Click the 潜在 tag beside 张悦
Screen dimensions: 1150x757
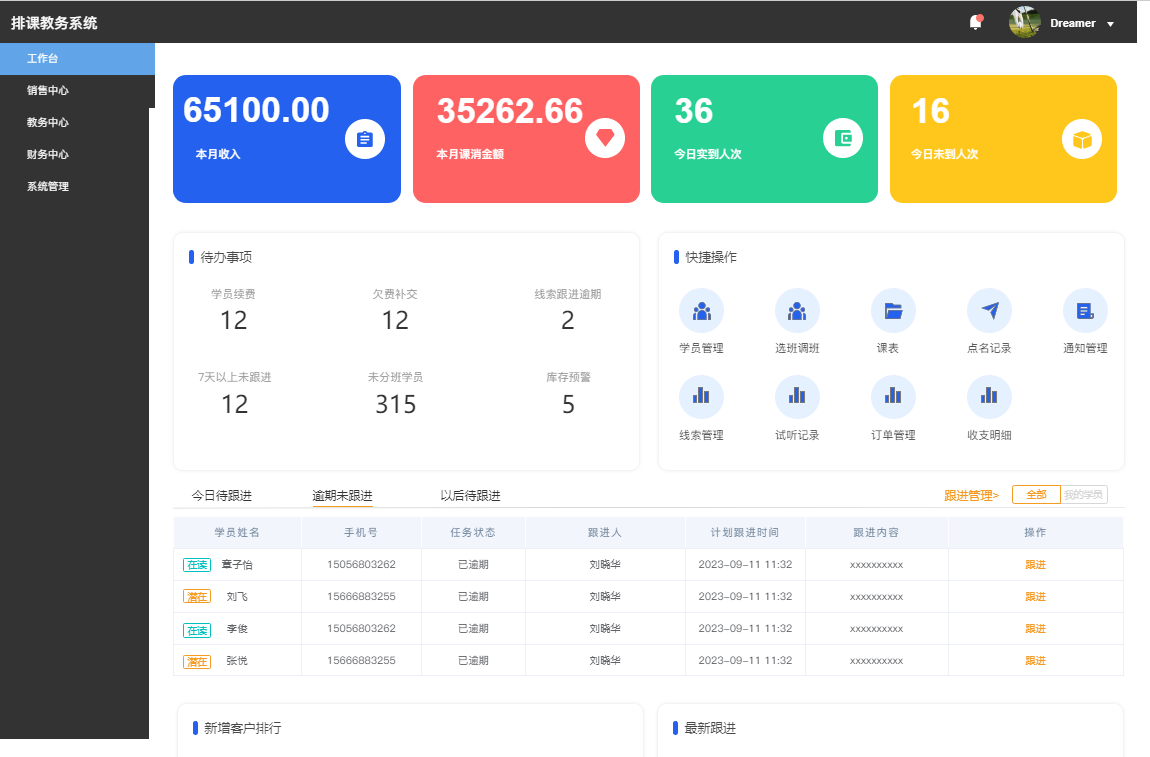click(x=197, y=662)
